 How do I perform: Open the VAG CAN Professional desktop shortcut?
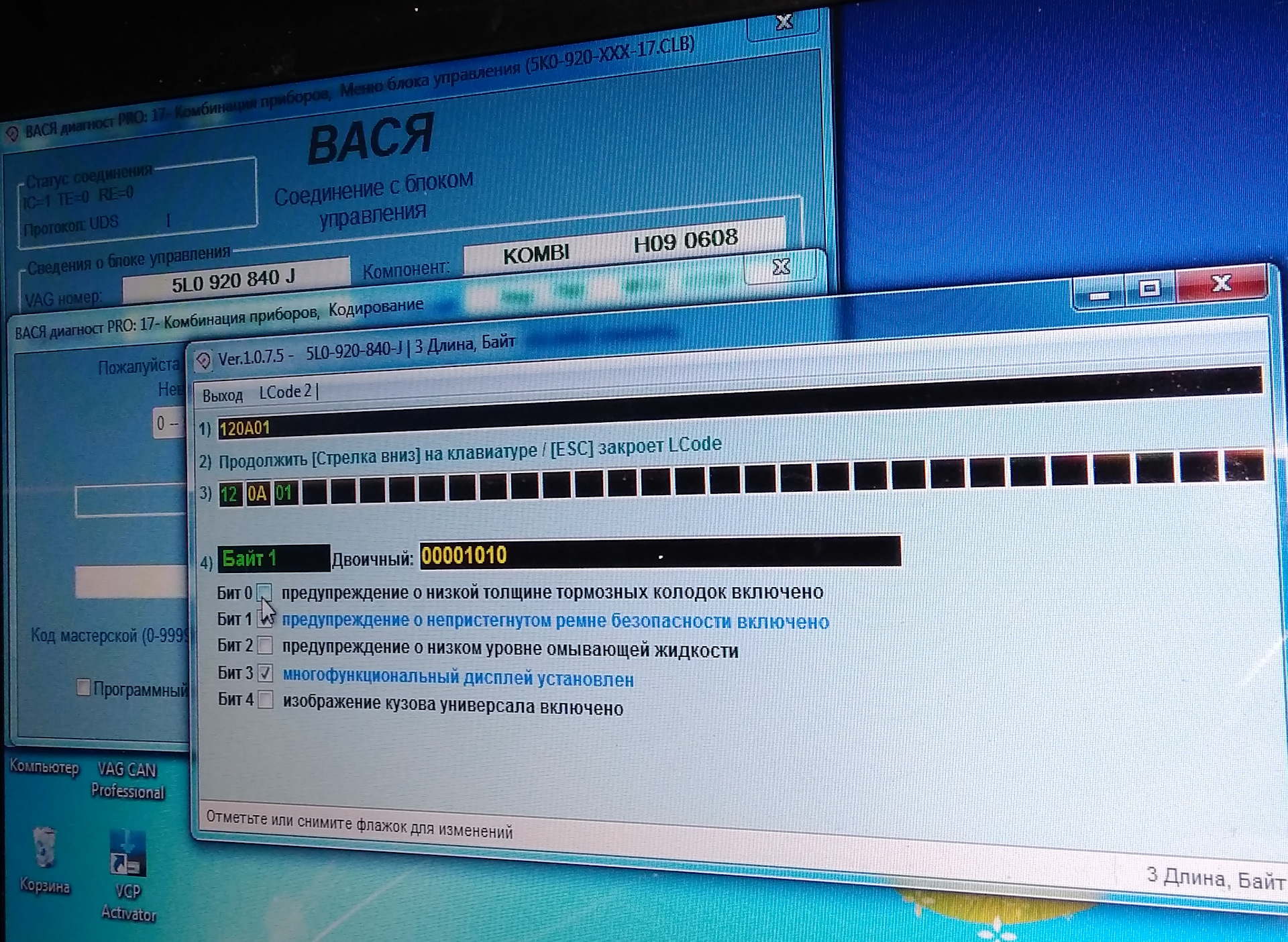[127, 780]
